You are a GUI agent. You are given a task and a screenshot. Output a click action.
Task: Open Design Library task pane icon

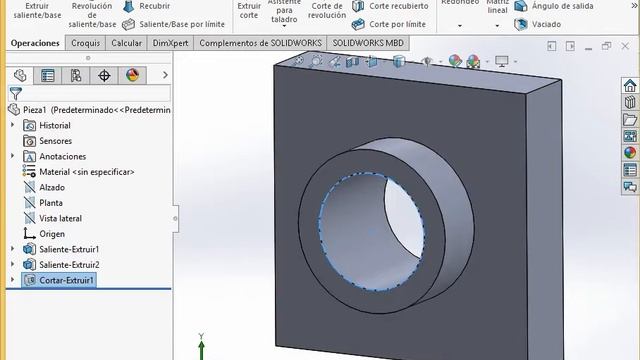(x=630, y=102)
